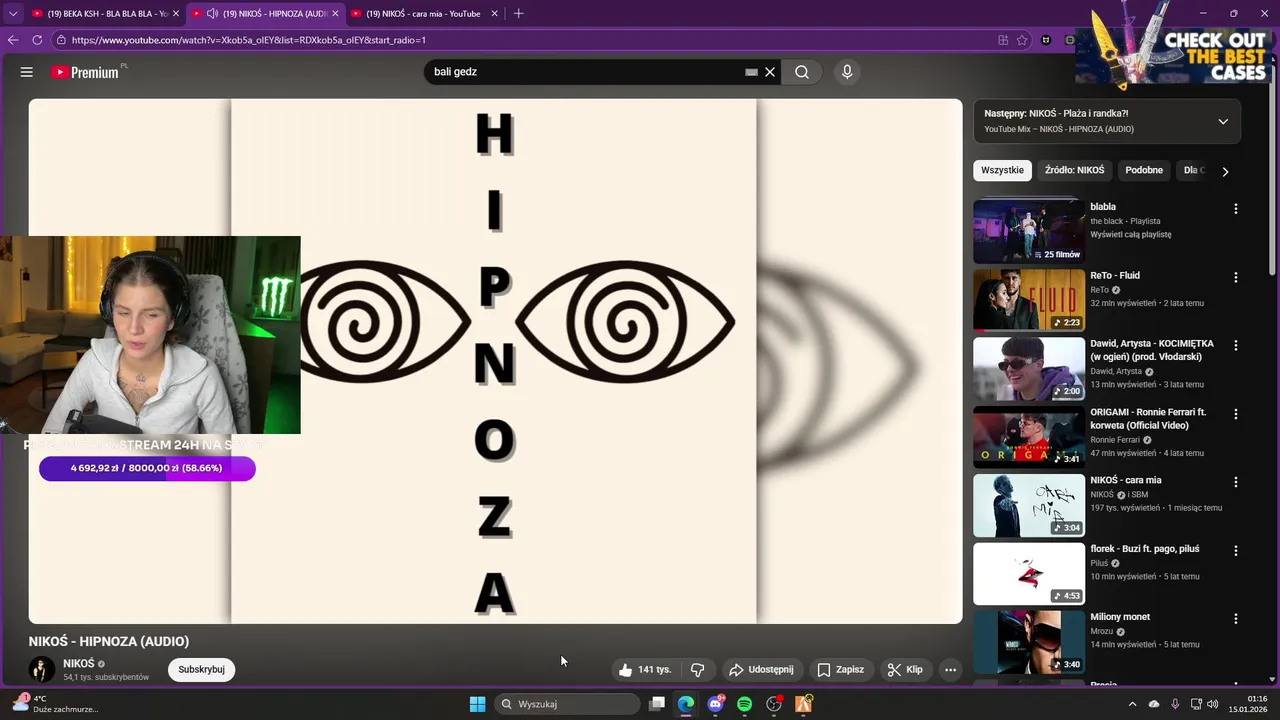
Task: Open ORIGAMI video thumbnail
Action: [1029, 436]
